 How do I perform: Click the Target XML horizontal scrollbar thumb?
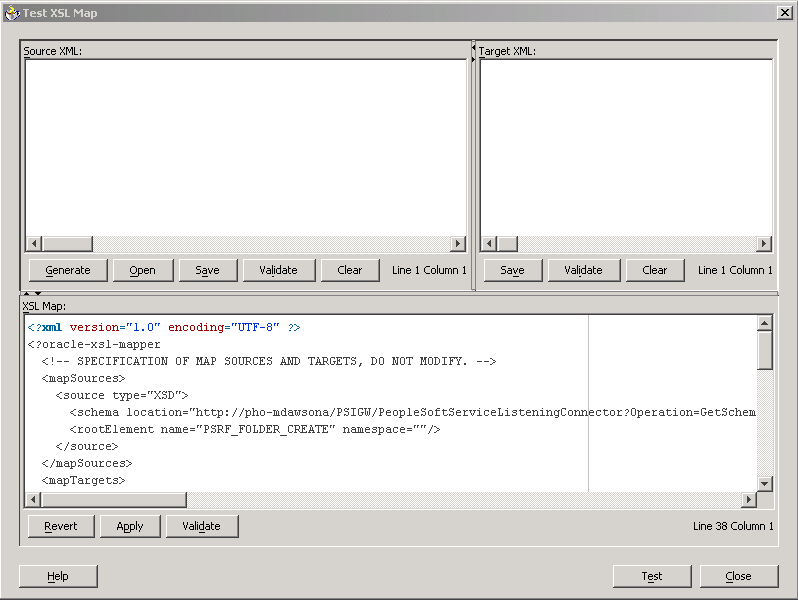tap(507, 244)
